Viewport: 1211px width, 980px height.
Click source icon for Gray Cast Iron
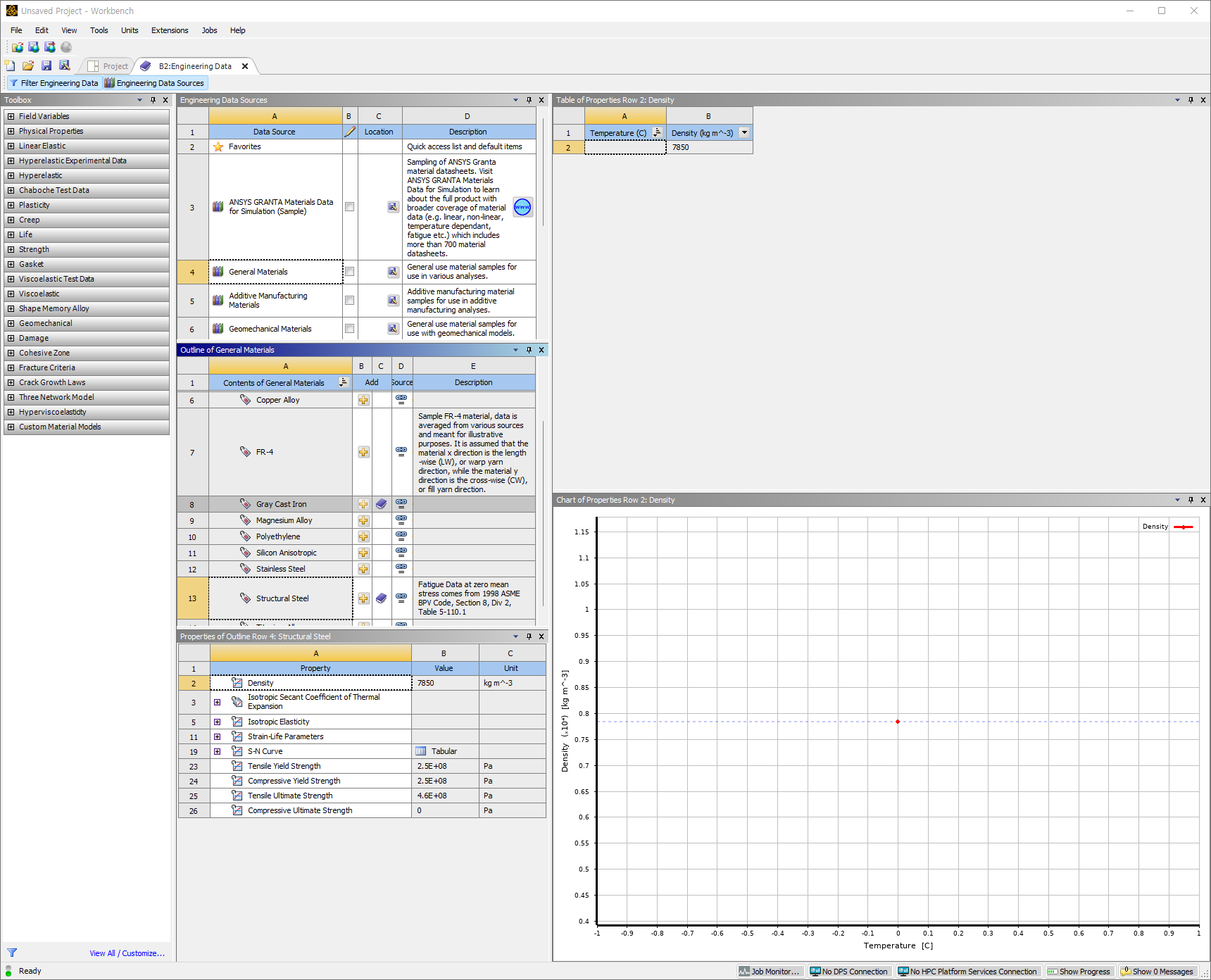pos(401,504)
